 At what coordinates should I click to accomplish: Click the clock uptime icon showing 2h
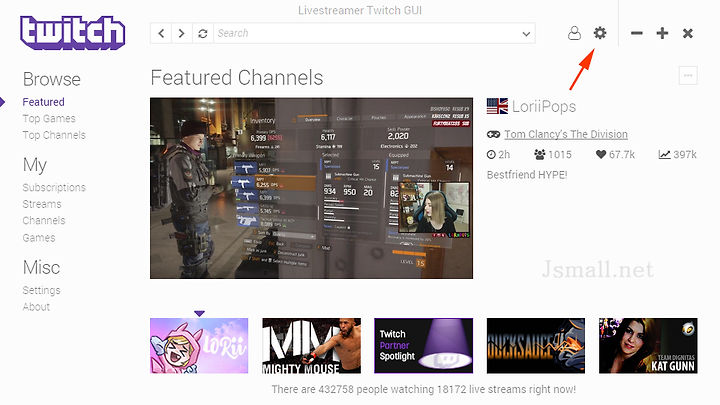pos(491,155)
